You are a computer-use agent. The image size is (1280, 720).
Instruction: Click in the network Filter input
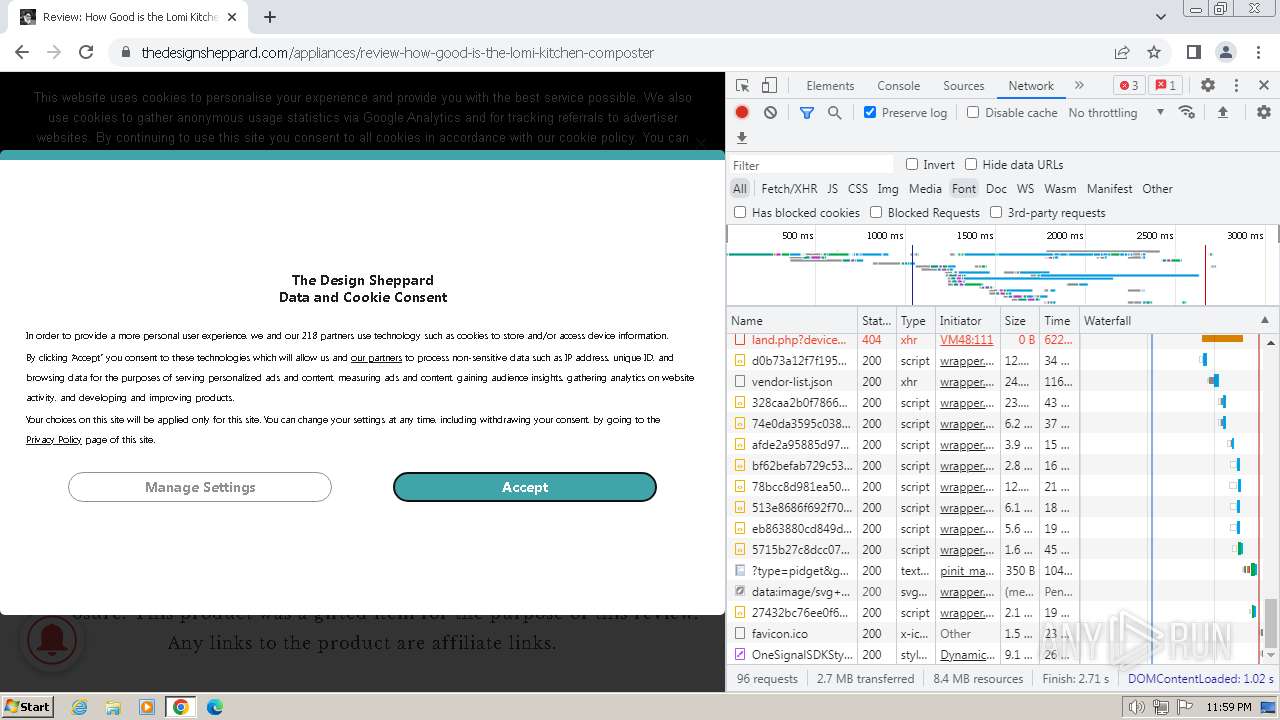coord(812,165)
